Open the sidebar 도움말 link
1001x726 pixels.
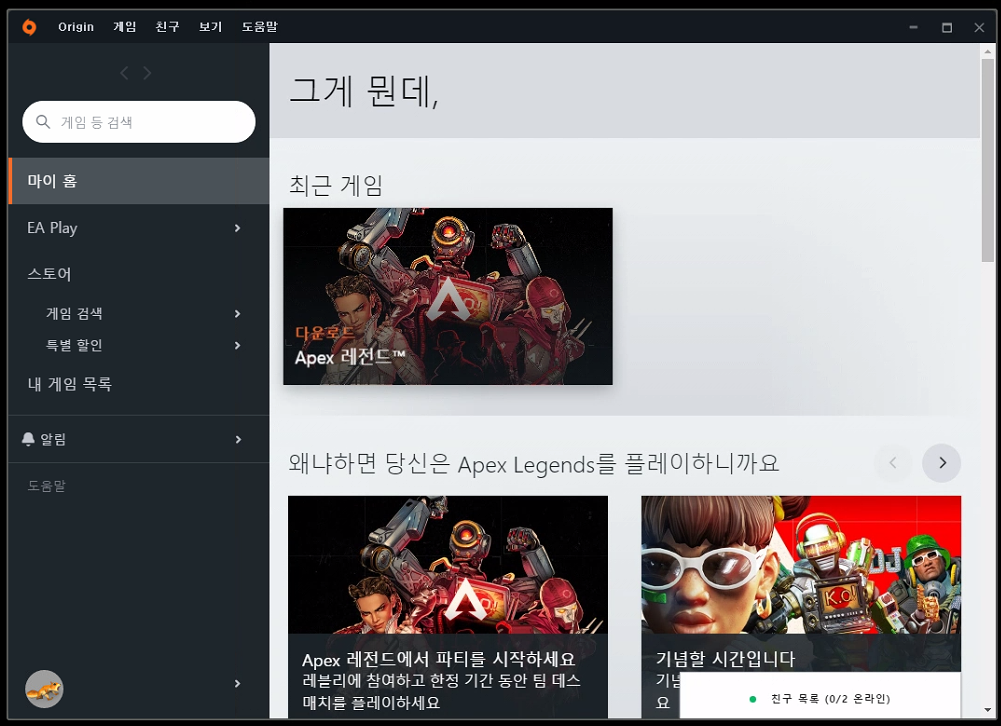tap(46, 486)
